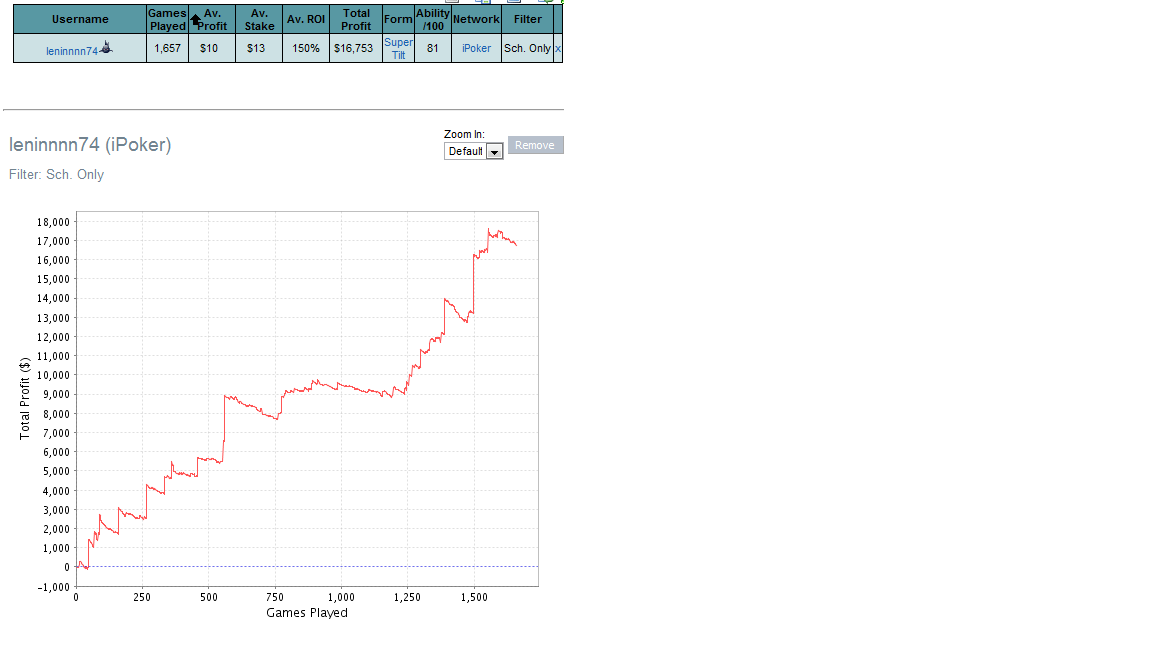Sort by the Av. ROI column header
This screenshot has width=1152, height=648.
[x=306, y=19]
